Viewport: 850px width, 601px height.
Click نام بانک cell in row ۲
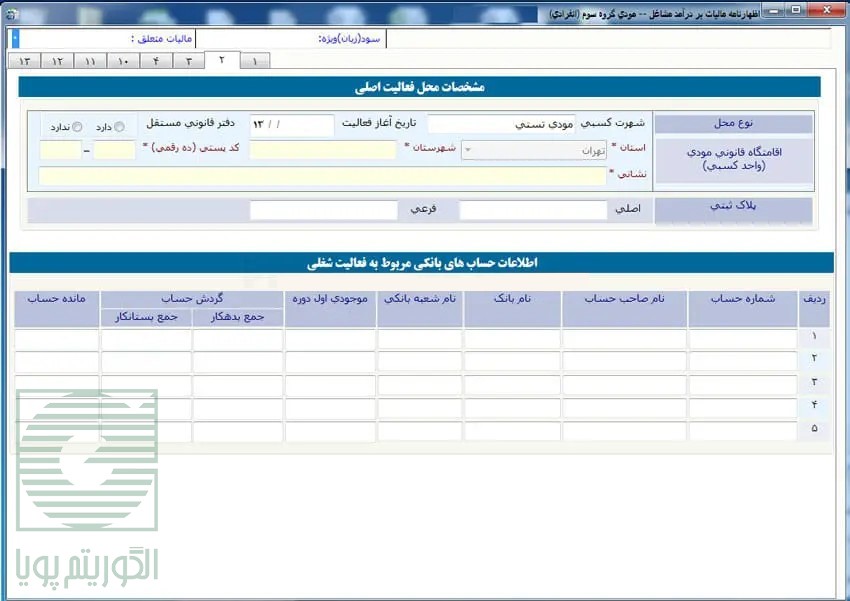click(511, 362)
